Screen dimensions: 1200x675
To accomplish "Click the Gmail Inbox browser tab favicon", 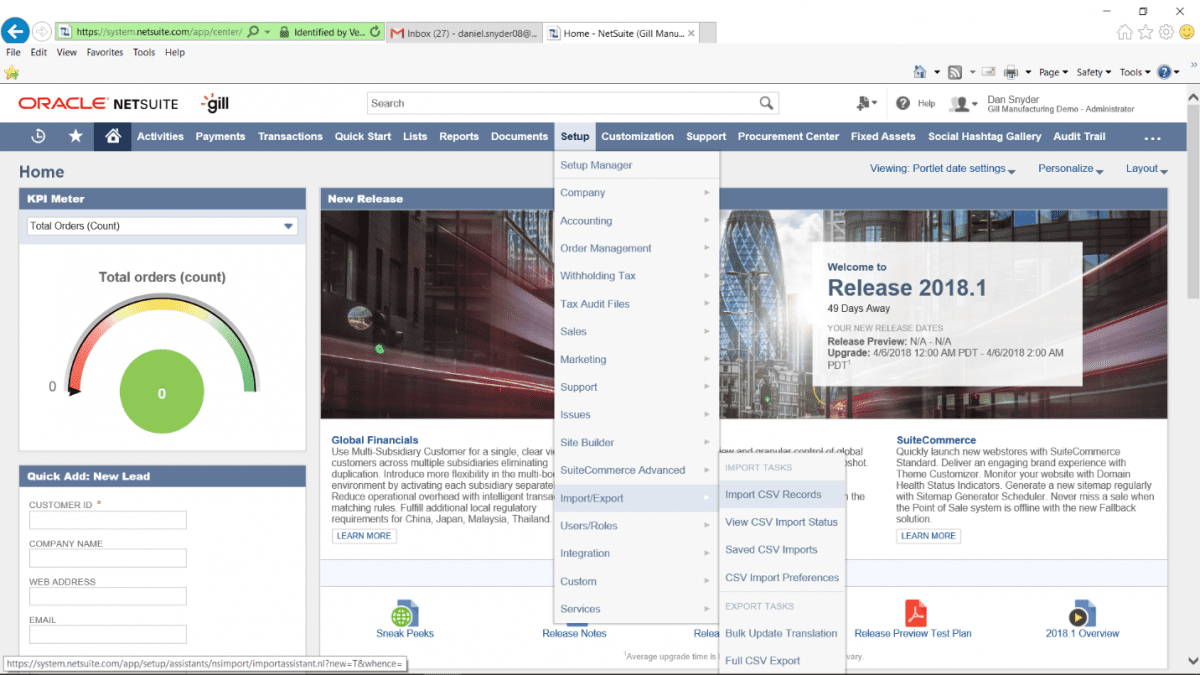I will point(395,31).
